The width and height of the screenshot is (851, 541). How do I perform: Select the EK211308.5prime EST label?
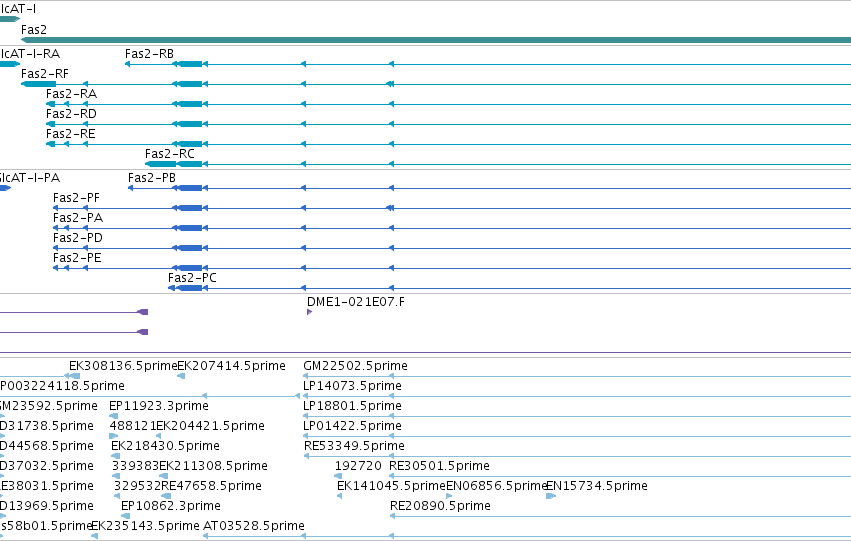click(x=213, y=467)
